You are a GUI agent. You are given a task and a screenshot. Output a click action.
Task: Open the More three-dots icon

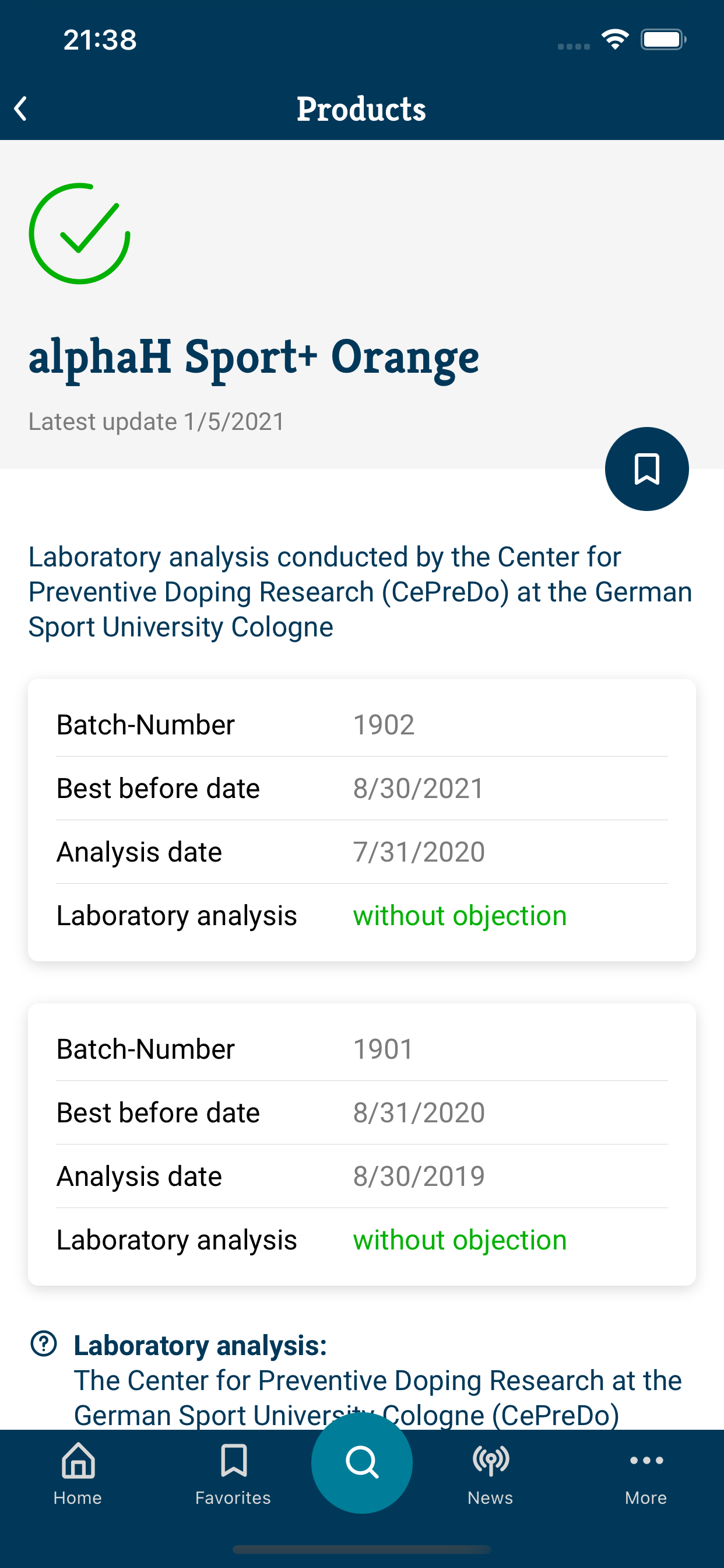point(646,1460)
